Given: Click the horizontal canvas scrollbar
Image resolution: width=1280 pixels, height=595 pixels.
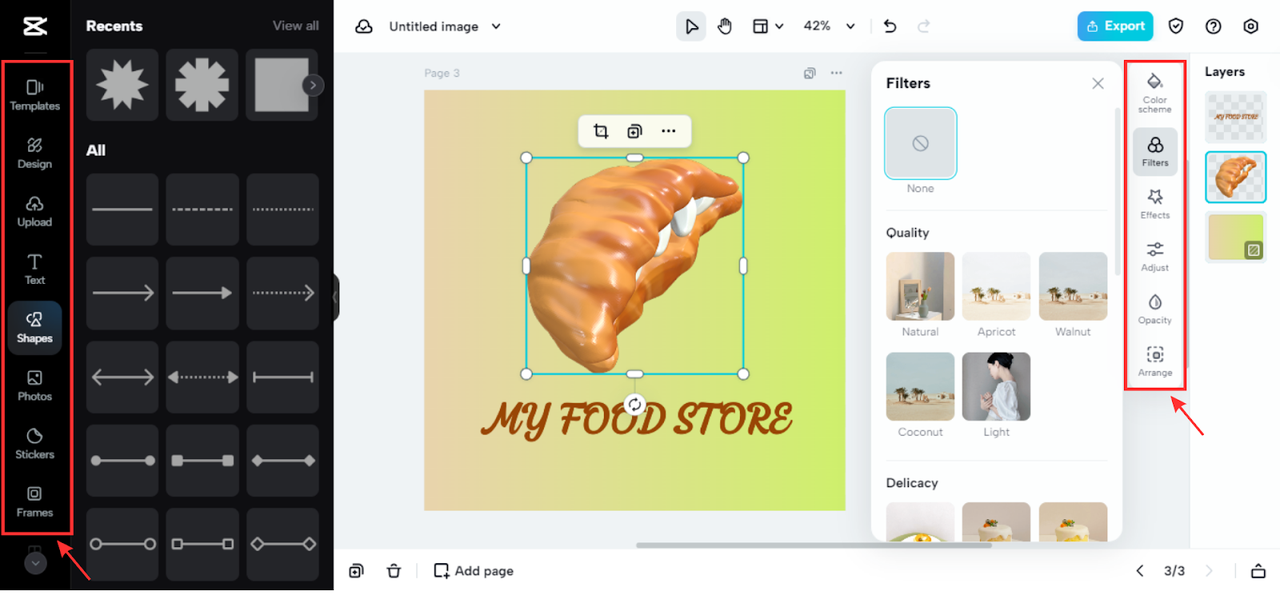Looking at the screenshot, I should coord(813,545).
